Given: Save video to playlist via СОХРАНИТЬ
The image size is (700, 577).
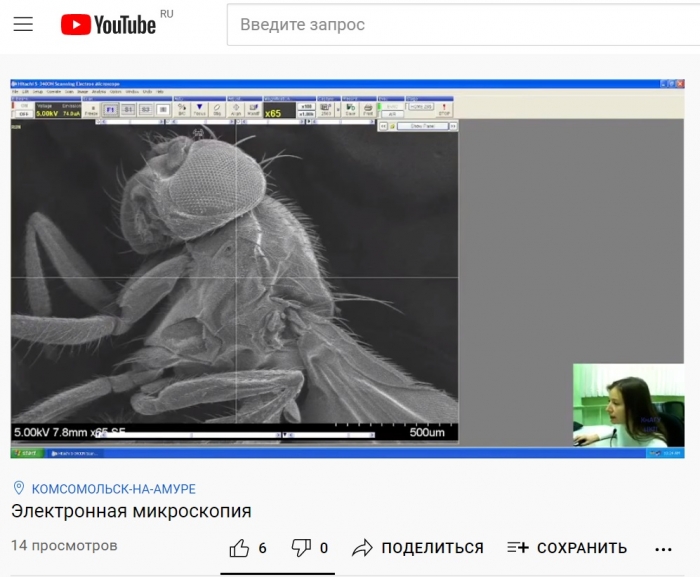Looking at the screenshot, I should click(567, 548).
